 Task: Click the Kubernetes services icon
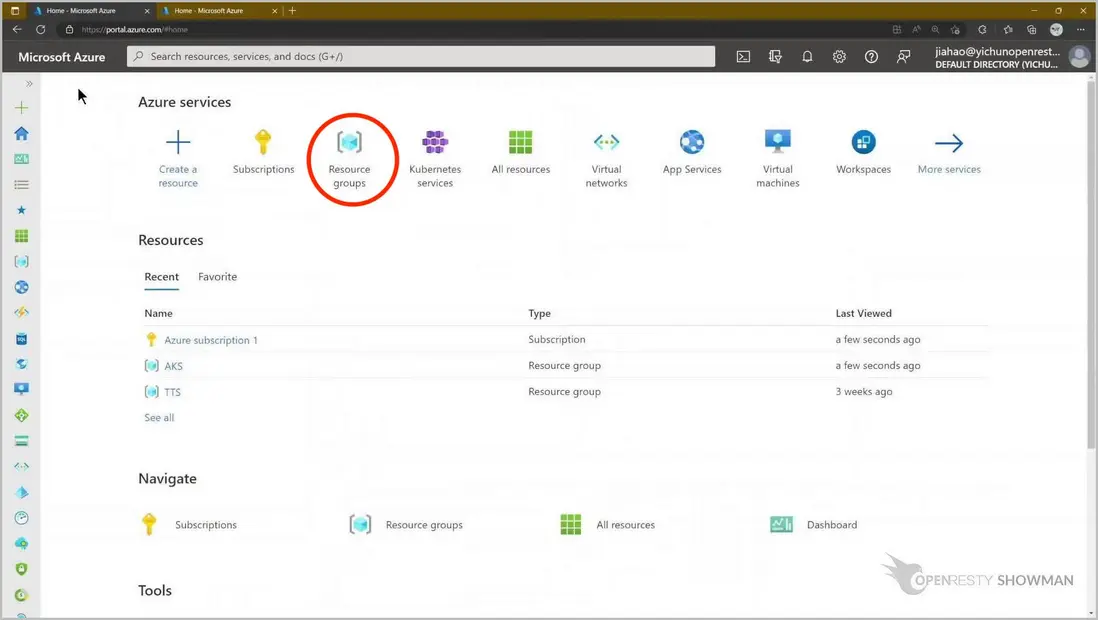coord(435,143)
